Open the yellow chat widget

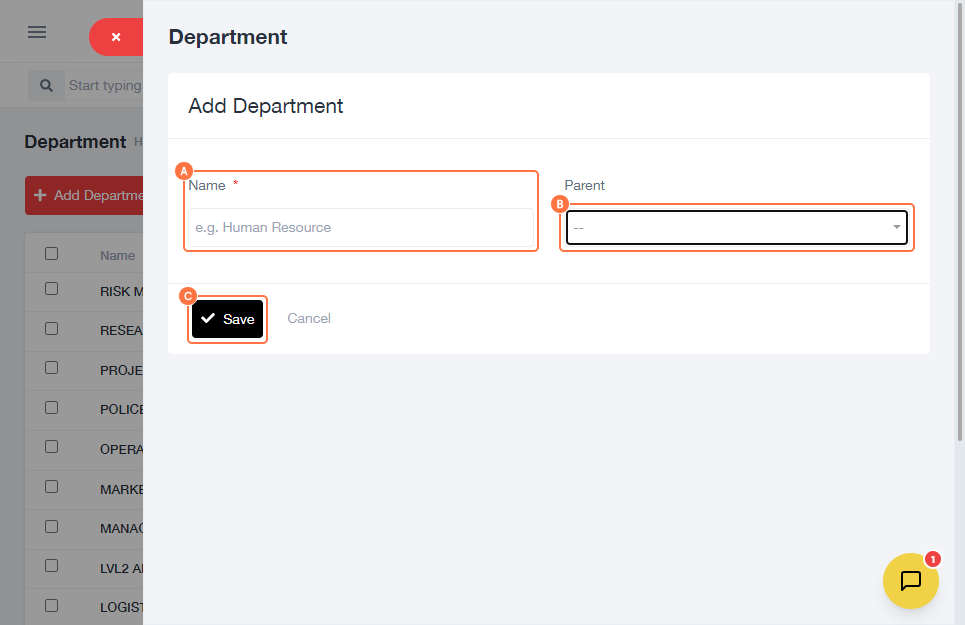[x=910, y=581]
